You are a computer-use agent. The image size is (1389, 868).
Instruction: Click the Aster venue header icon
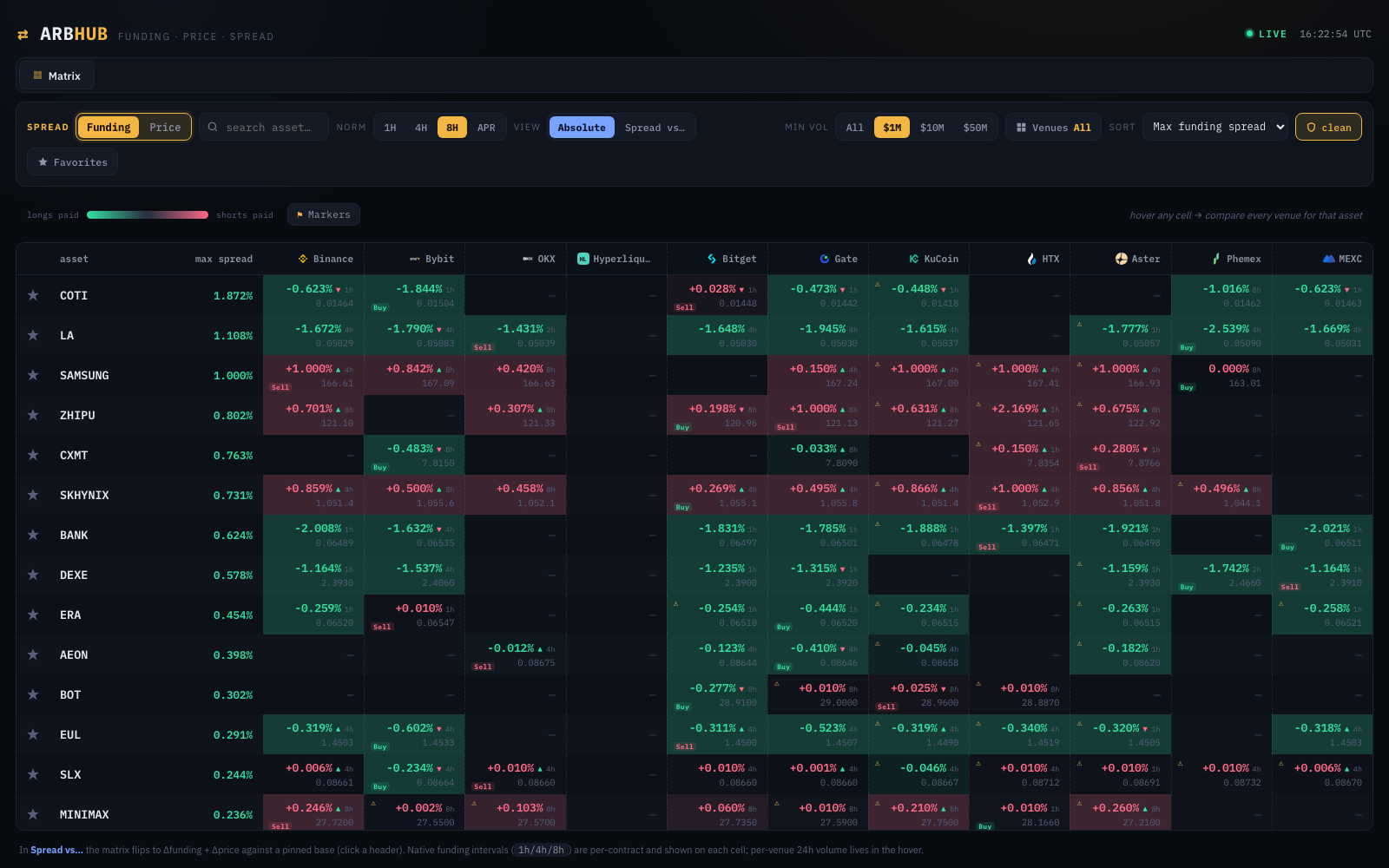coord(1122,259)
